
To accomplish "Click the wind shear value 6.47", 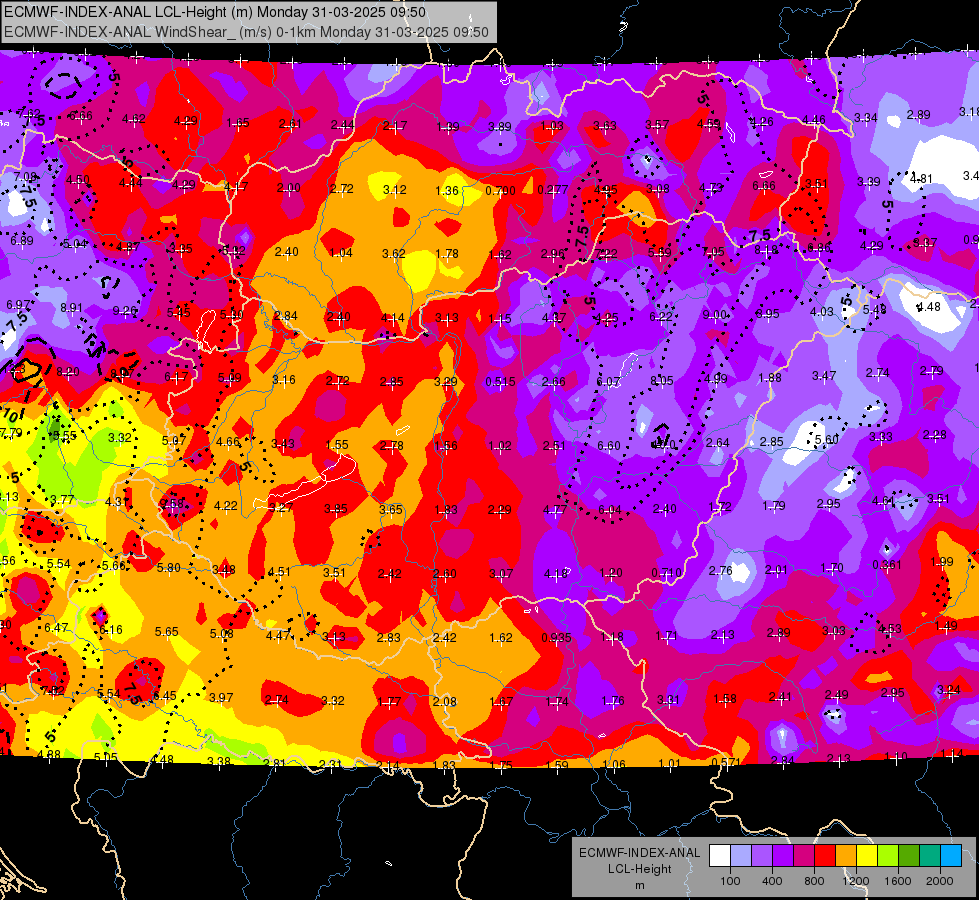I will click(56, 627).
